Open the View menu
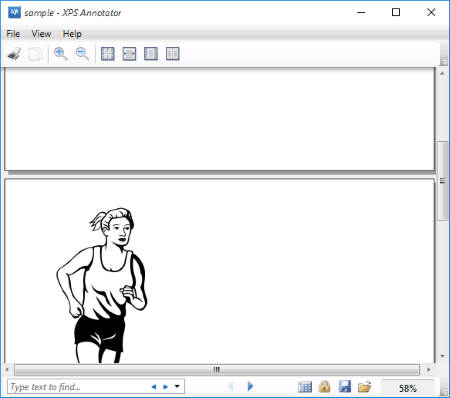Screen dimensions: 450x398 tap(41, 34)
